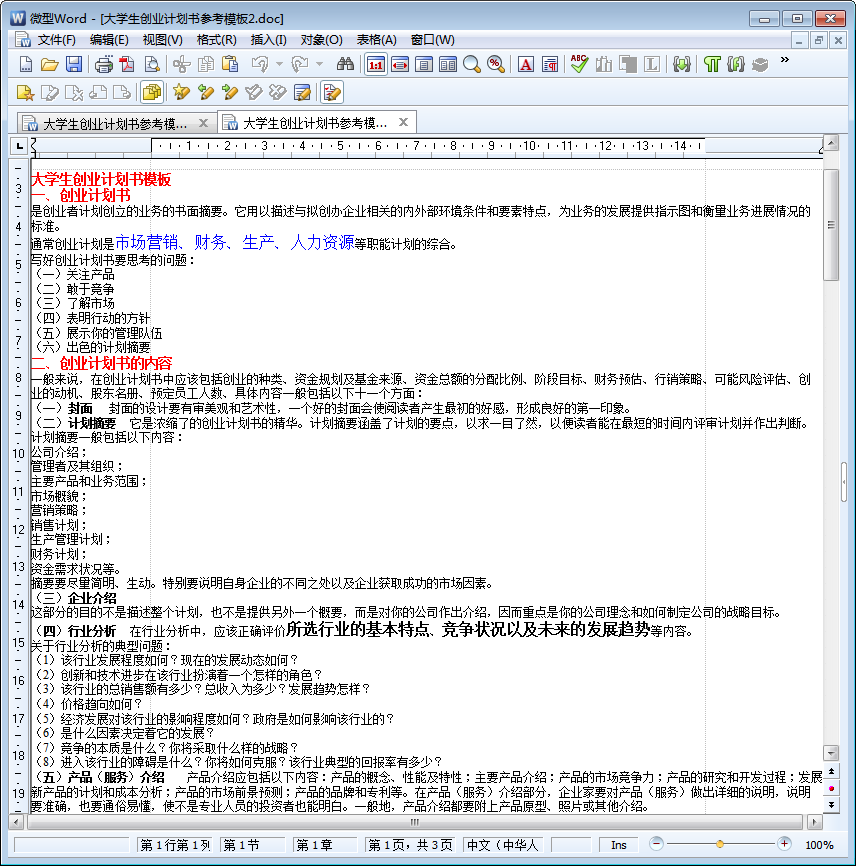The width and height of the screenshot is (856, 866).
Task: Toggle the green paragraph marks icon
Action: tap(712, 65)
